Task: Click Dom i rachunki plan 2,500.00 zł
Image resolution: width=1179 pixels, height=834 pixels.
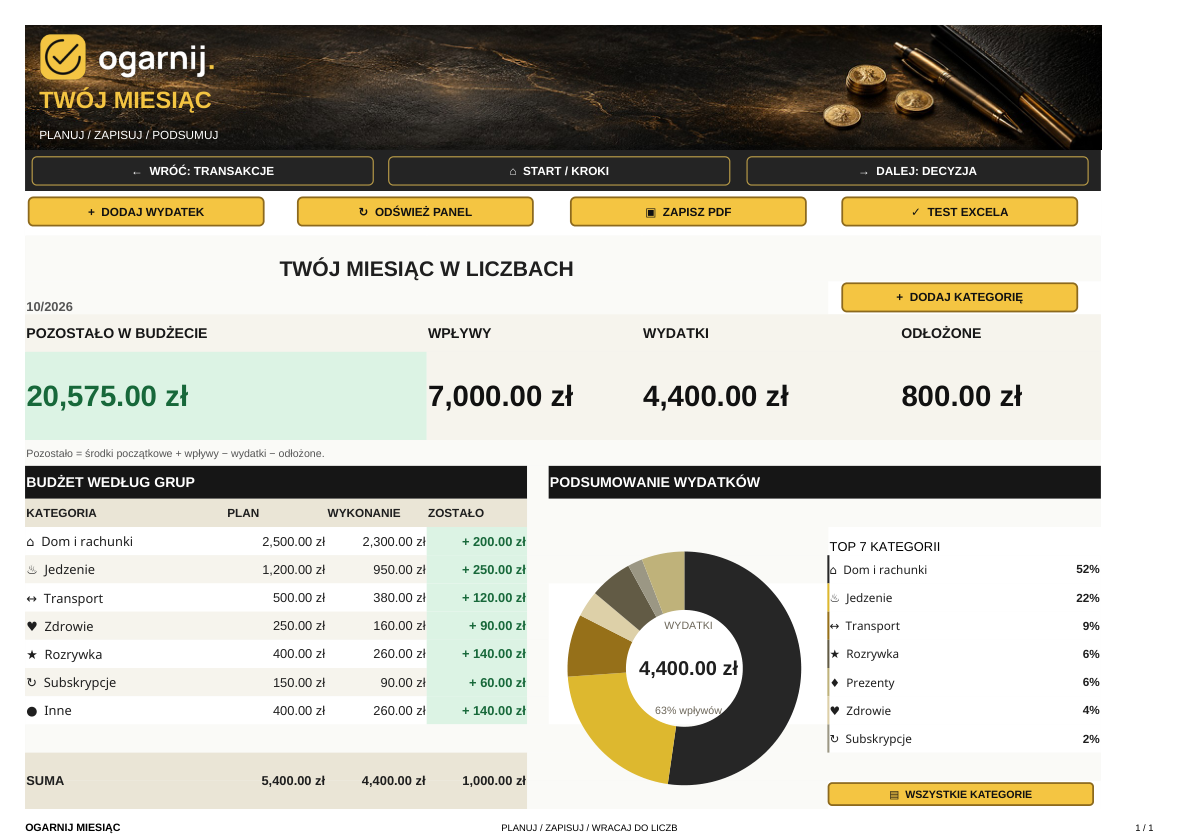Action: pyautogui.click(x=293, y=541)
